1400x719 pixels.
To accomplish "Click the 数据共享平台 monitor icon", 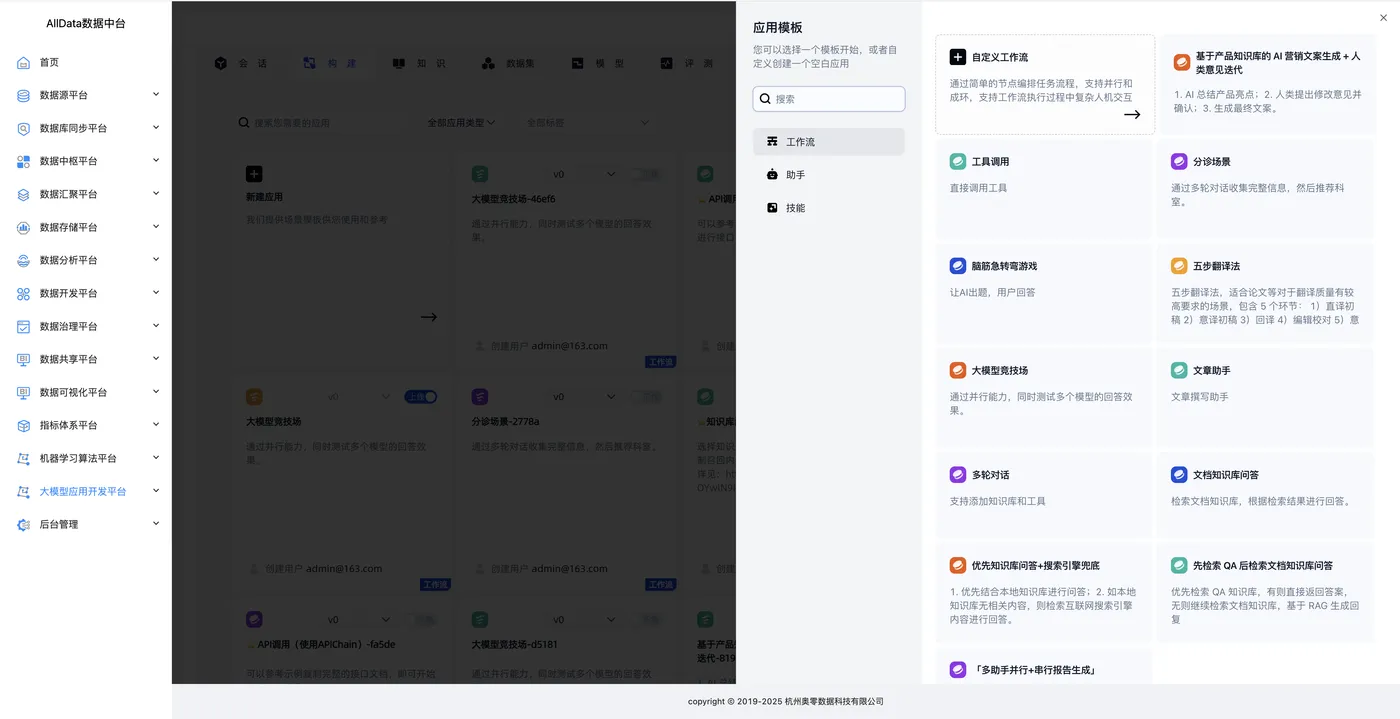I will pos(23,359).
